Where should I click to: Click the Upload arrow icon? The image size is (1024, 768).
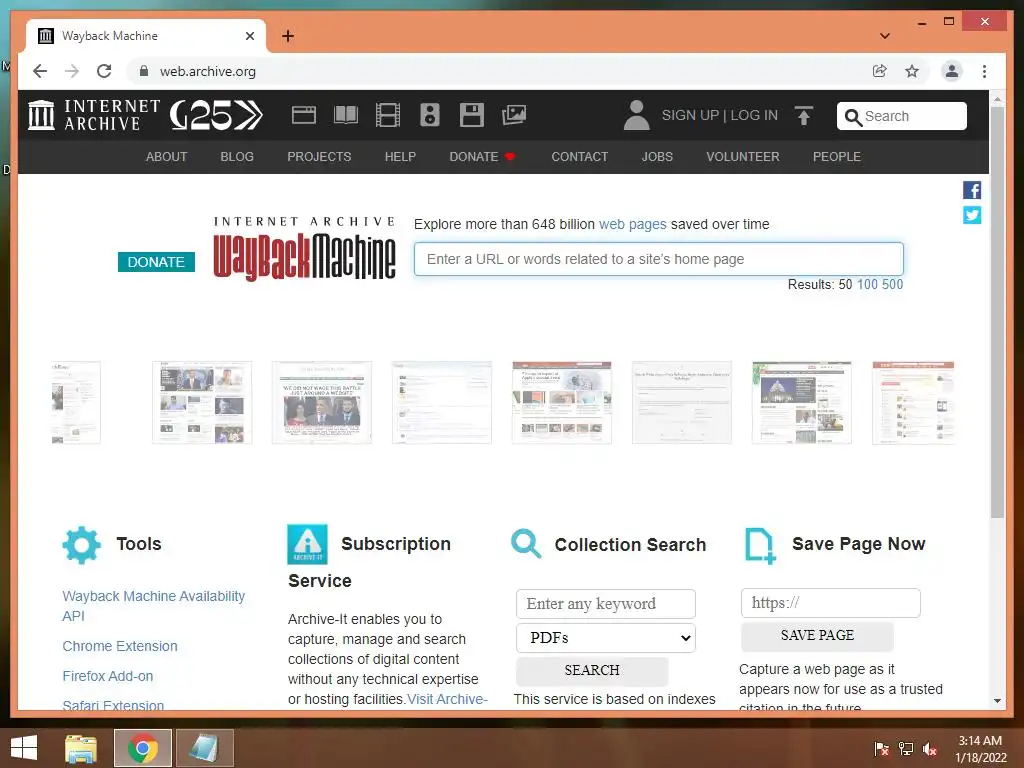click(x=804, y=115)
